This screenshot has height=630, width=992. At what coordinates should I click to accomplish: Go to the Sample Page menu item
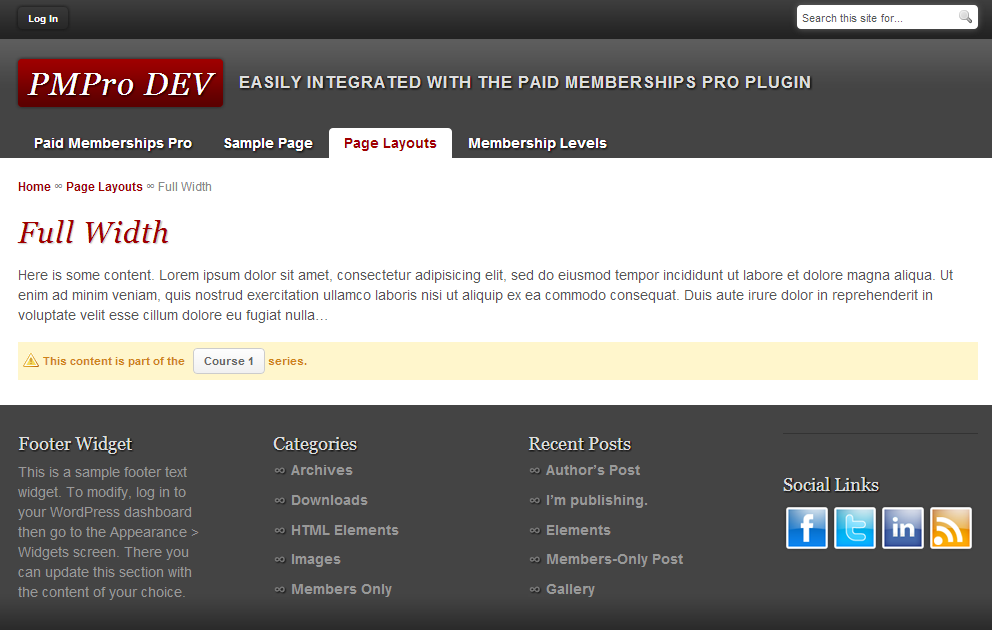(268, 143)
